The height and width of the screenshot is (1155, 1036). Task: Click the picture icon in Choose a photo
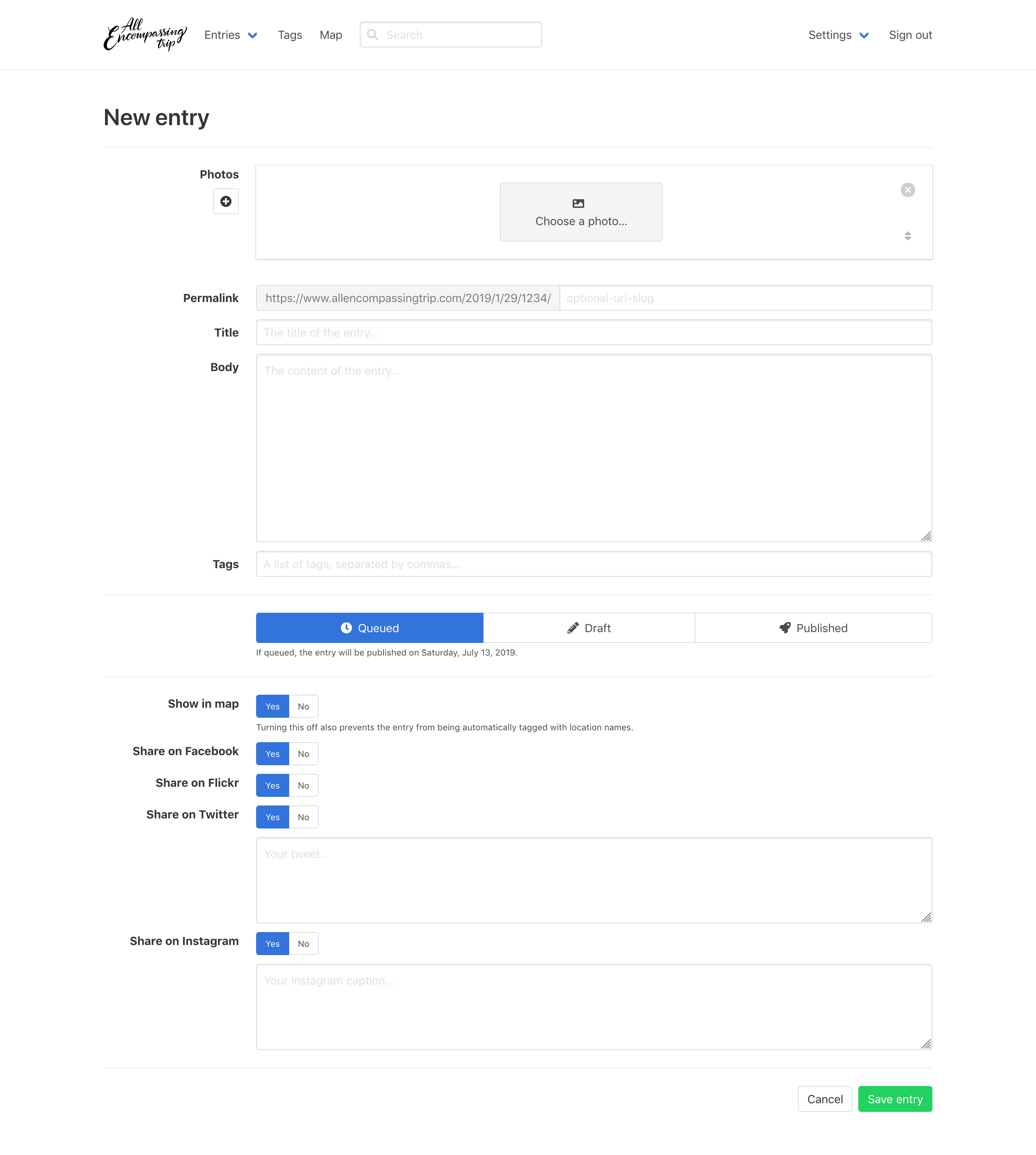coord(578,204)
